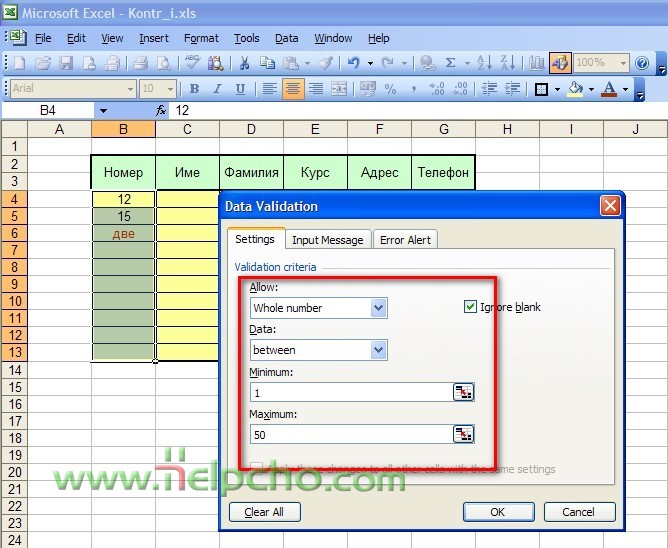Expand the Data condition dropdown
Image resolution: width=668 pixels, height=548 pixels.
click(378, 350)
